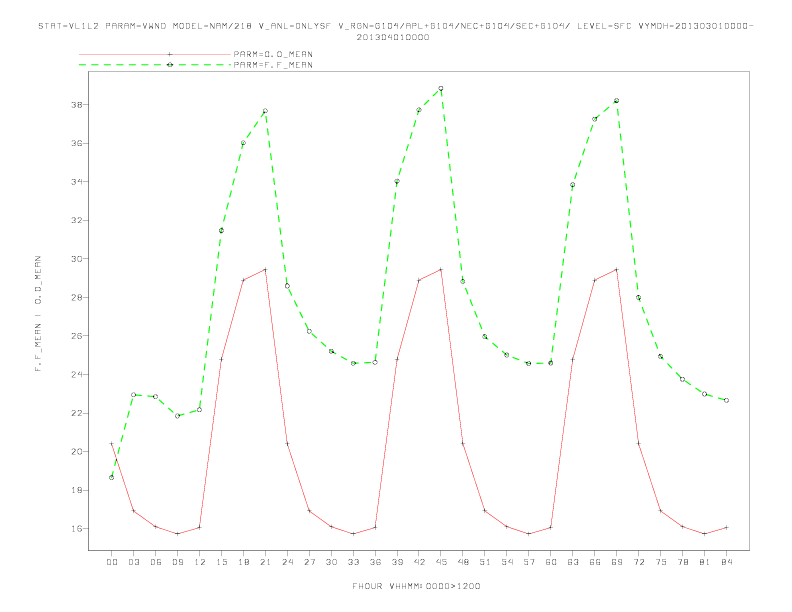Select red O.O_MEAN marker at hour 84

pyautogui.click(x=726, y=528)
